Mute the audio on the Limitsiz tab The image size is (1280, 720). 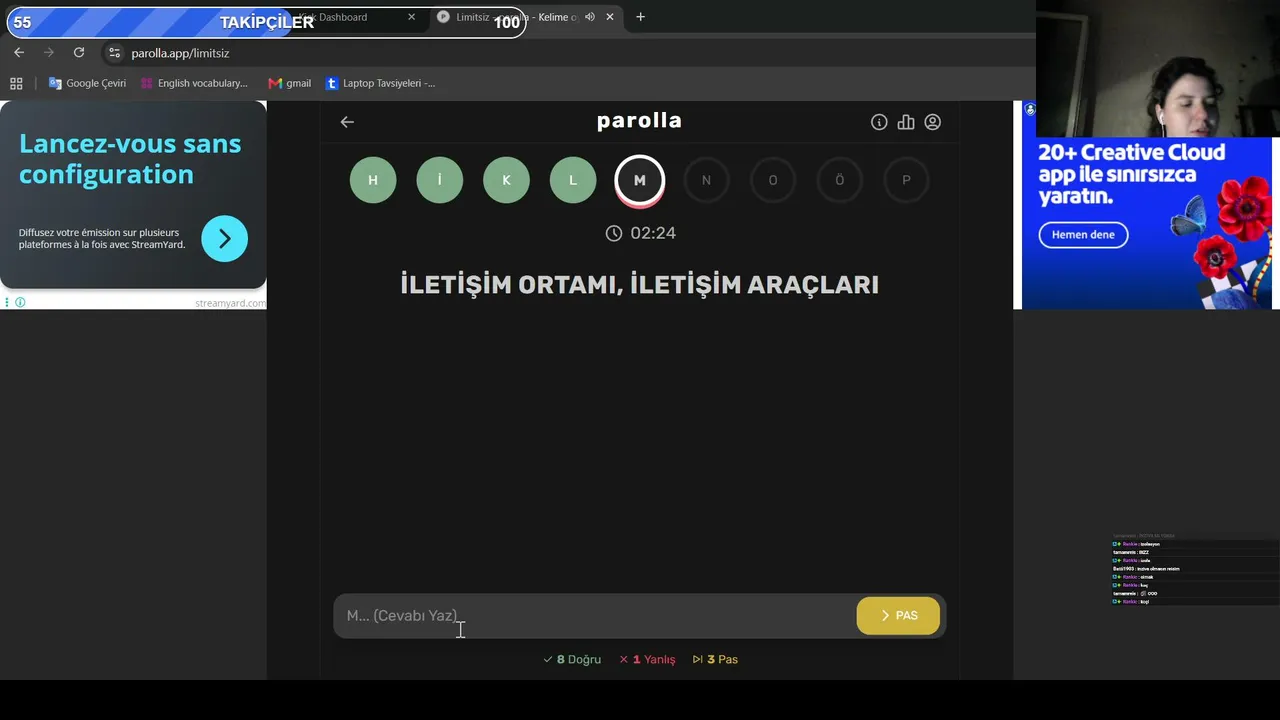coord(590,17)
